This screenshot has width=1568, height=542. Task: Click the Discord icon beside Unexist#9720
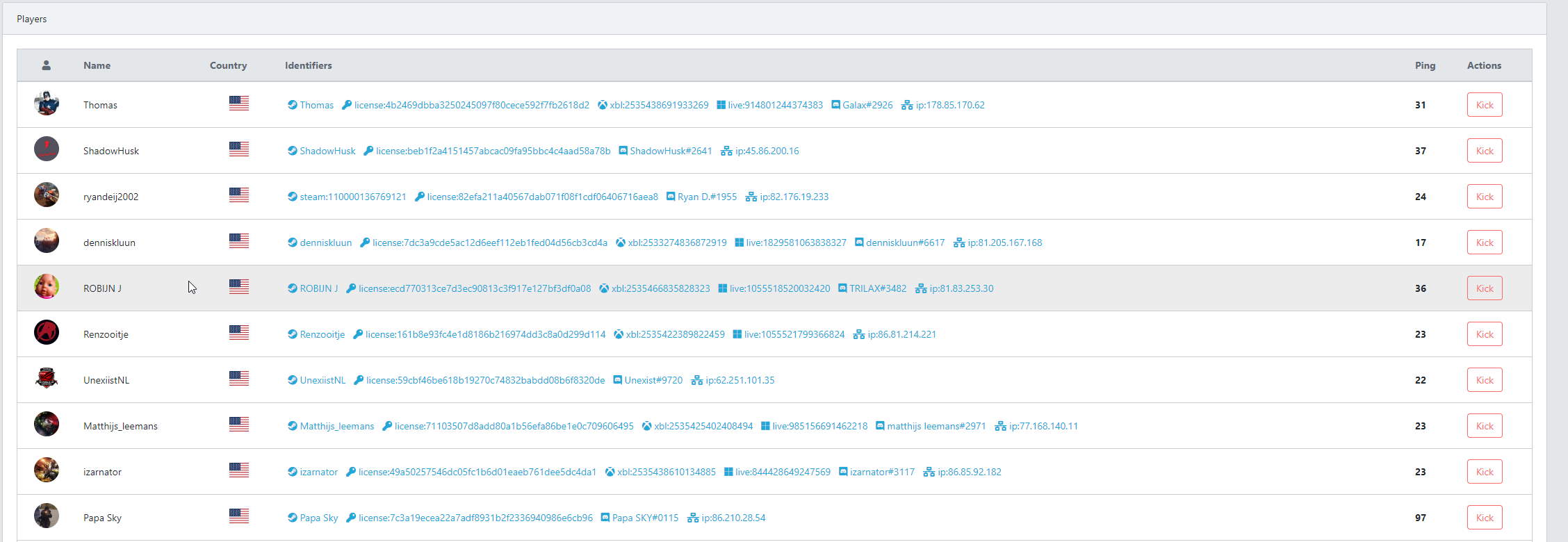tap(617, 380)
